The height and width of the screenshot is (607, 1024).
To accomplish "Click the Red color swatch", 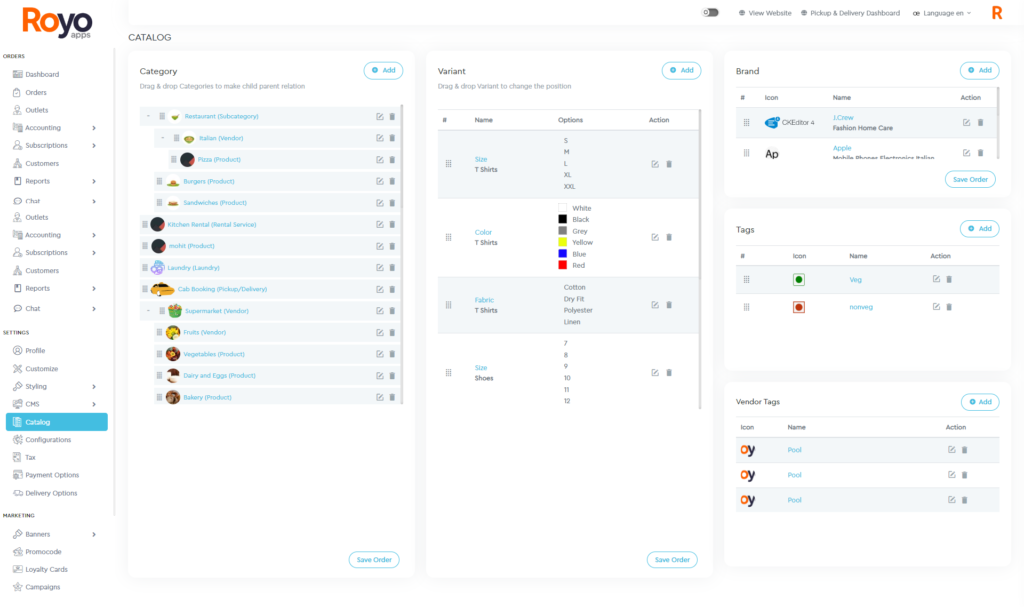I will click(x=562, y=265).
